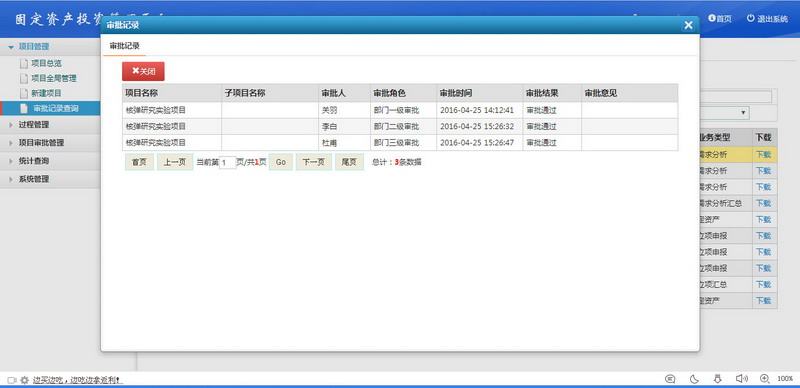Click the zoom magnifier icon beside 100%
The image size is (800, 388).
coord(764,379)
